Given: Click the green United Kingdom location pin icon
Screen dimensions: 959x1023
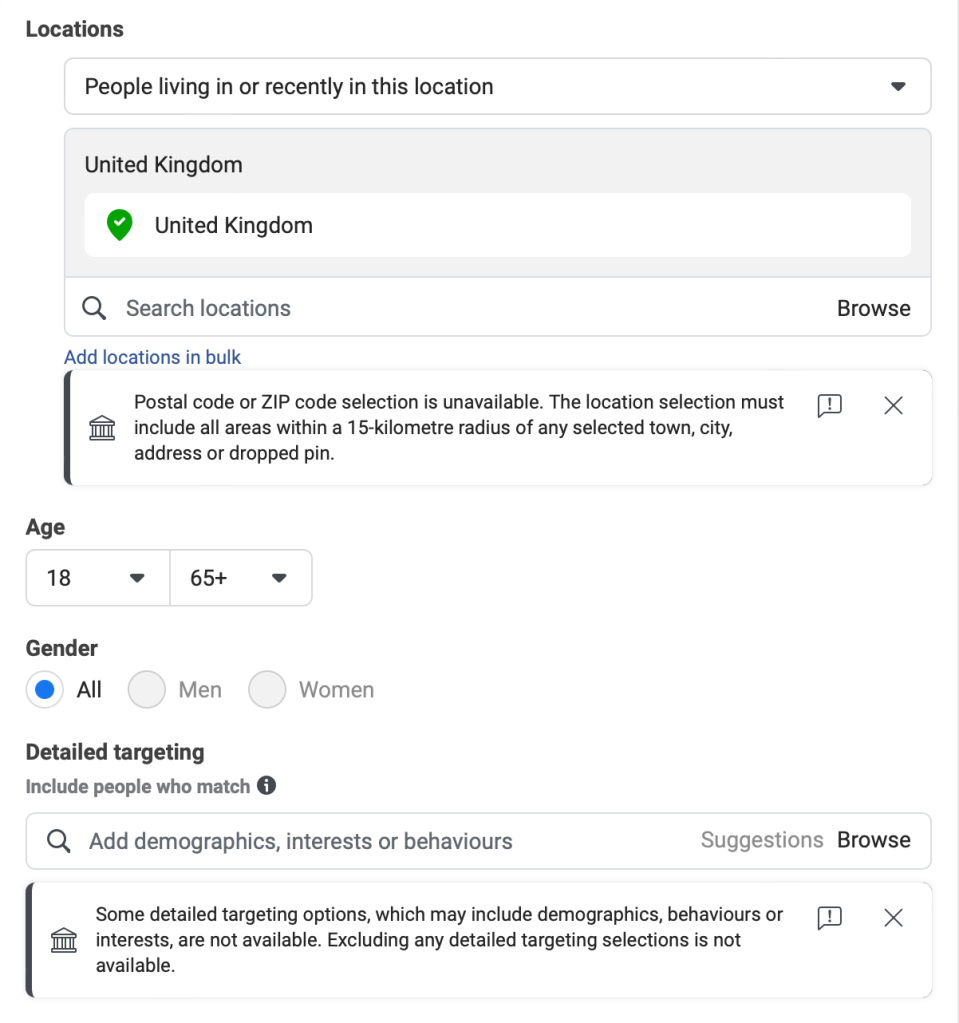Looking at the screenshot, I should (x=119, y=225).
